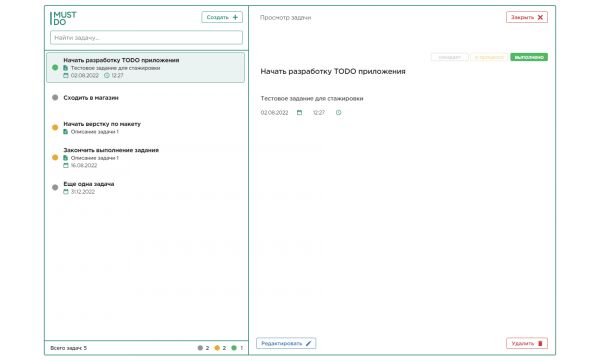Click document icon under Закончить выполнение задания
The image size is (600, 361).
tap(65, 158)
